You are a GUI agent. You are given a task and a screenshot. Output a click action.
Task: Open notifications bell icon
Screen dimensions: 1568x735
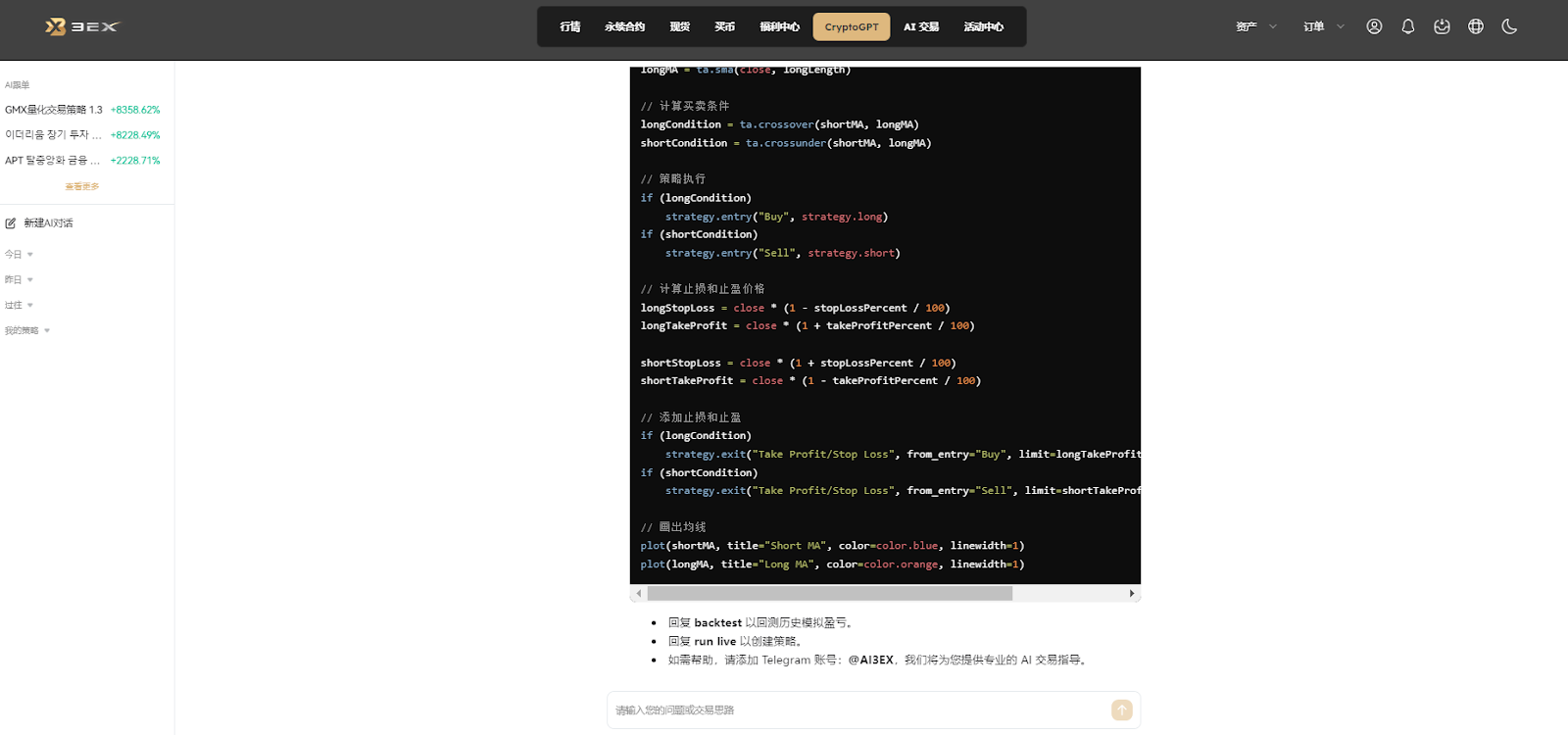1408,26
